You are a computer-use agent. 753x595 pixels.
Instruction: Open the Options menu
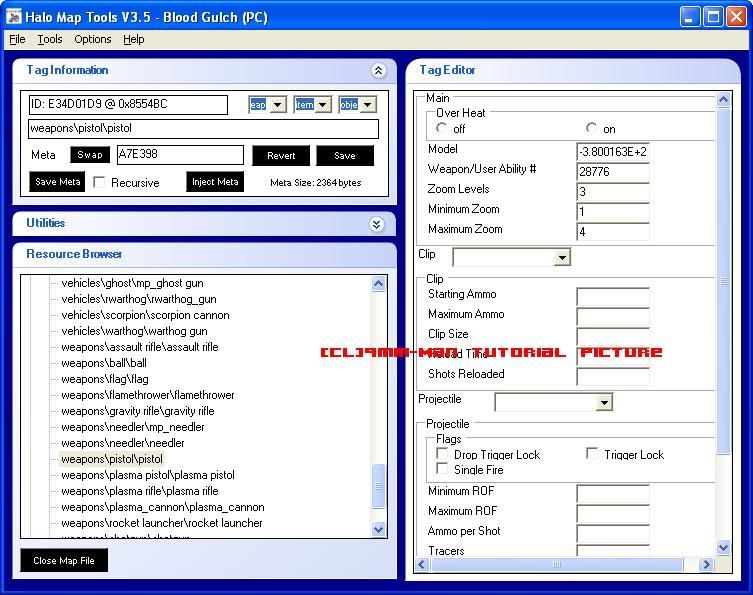[x=93, y=39]
